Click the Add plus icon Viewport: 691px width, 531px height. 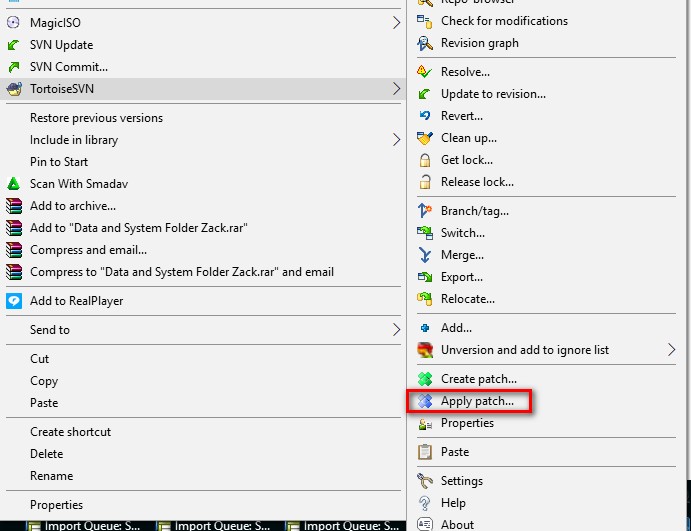coord(425,328)
